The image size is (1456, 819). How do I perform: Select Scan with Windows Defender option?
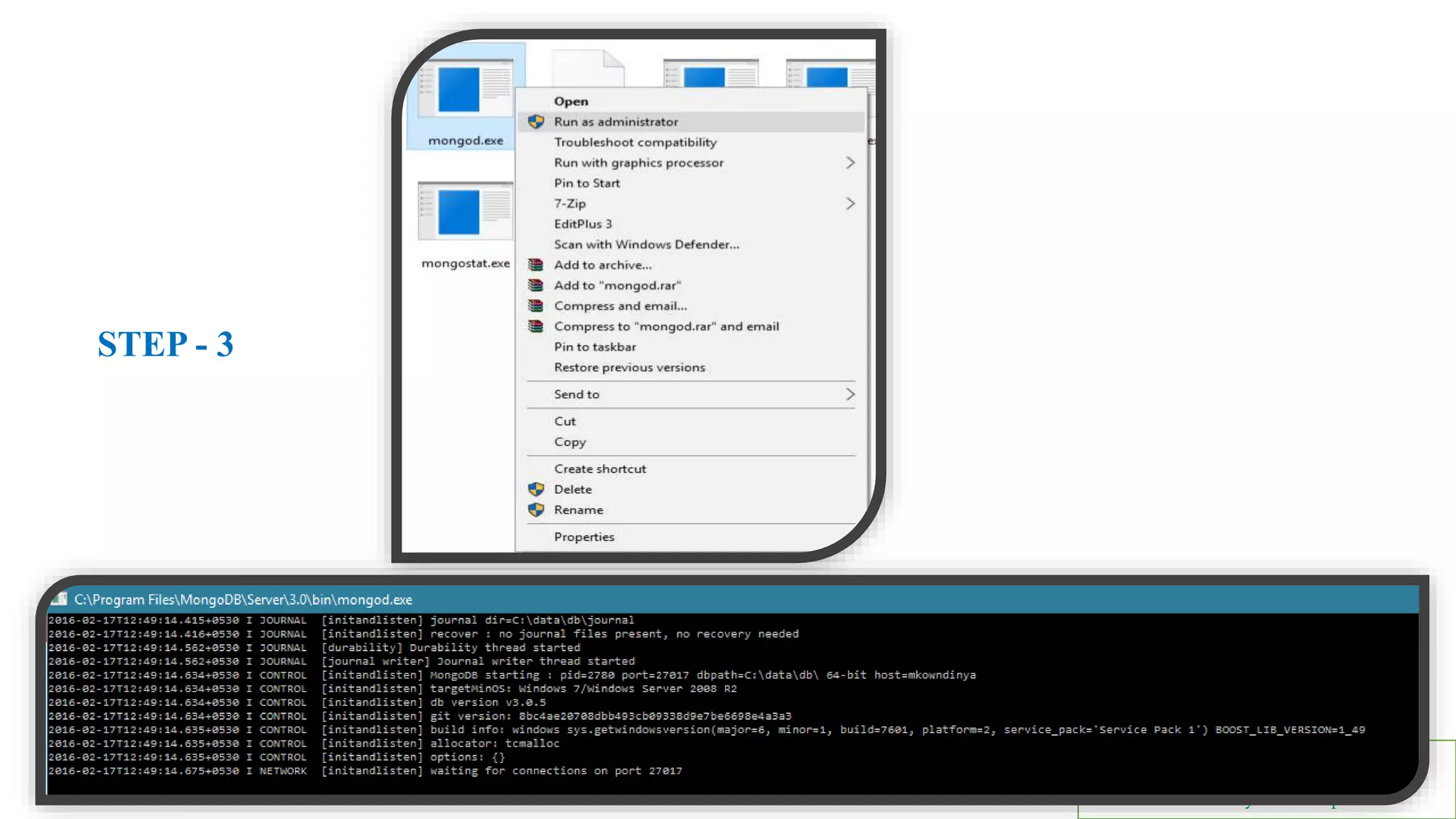click(646, 245)
